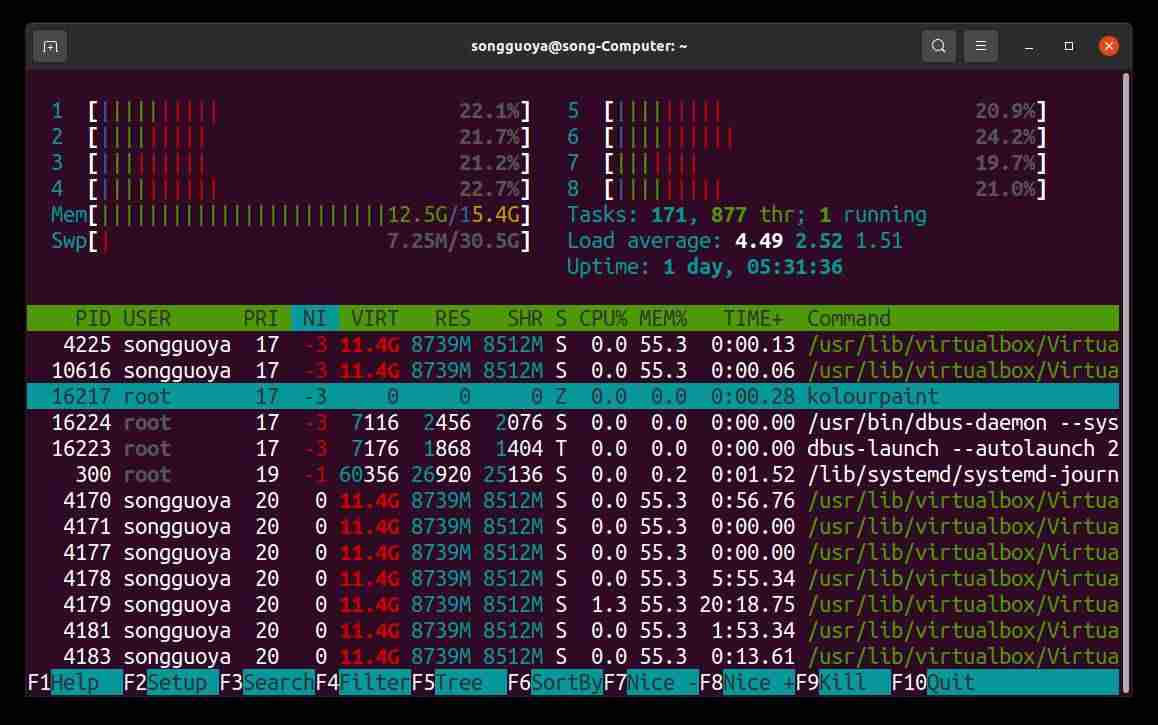The image size is (1158, 725).
Task: Click TIME+ value 20:18.75
Action: pyautogui.click(x=747, y=605)
